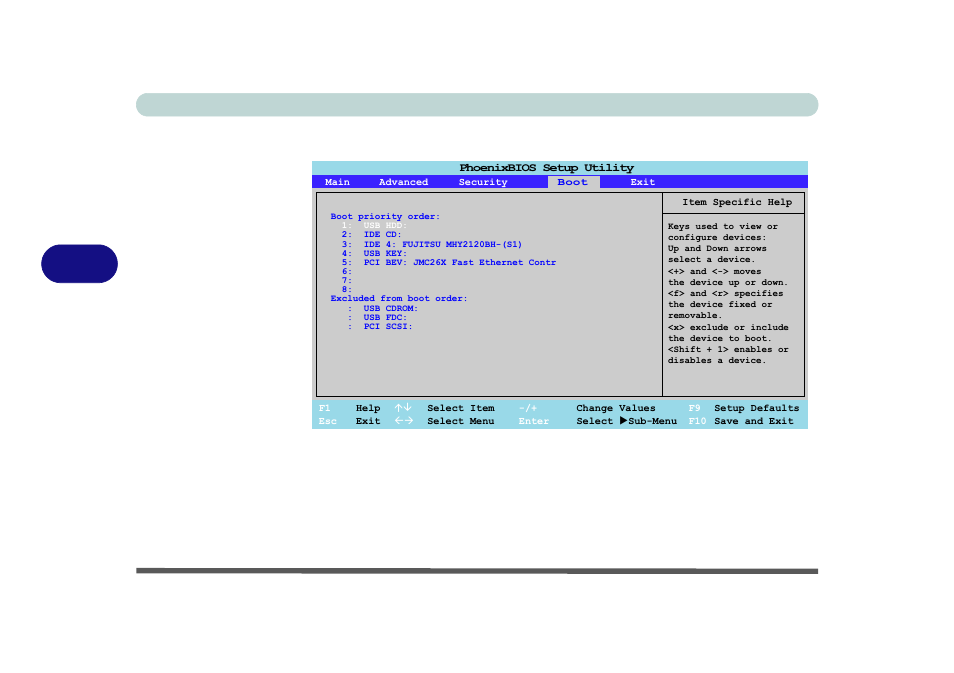The width and height of the screenshot is (954, 673).
Task: Click the Sub-Menu triangle icon
Action: pyautogui.click(x=623, y=420)
